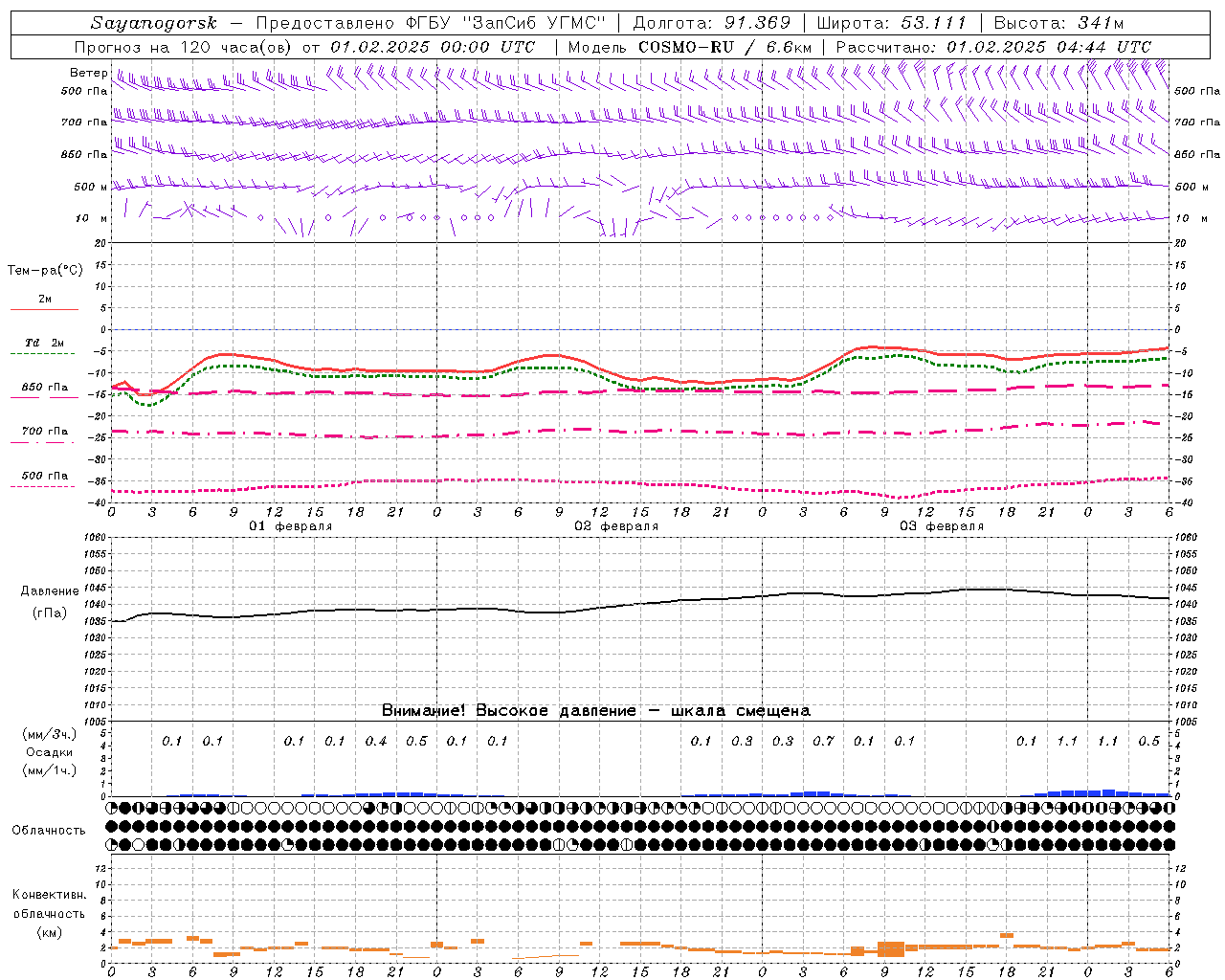Click the dotted line under temperature 500 гПа legend
Viewport: 1225px width, 980px height.
43,486
